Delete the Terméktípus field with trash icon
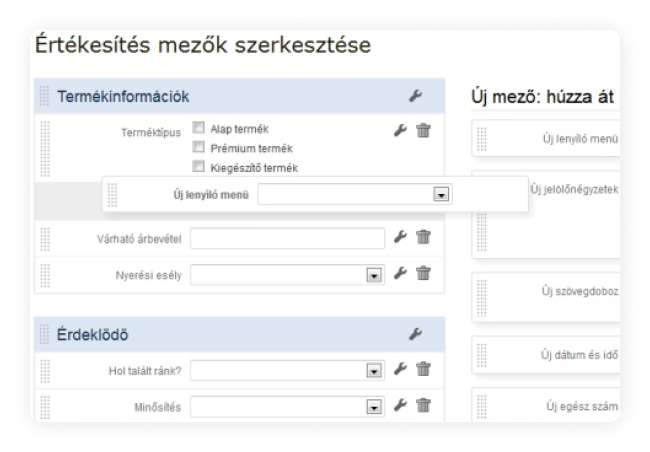 click(x=423, y=131)
